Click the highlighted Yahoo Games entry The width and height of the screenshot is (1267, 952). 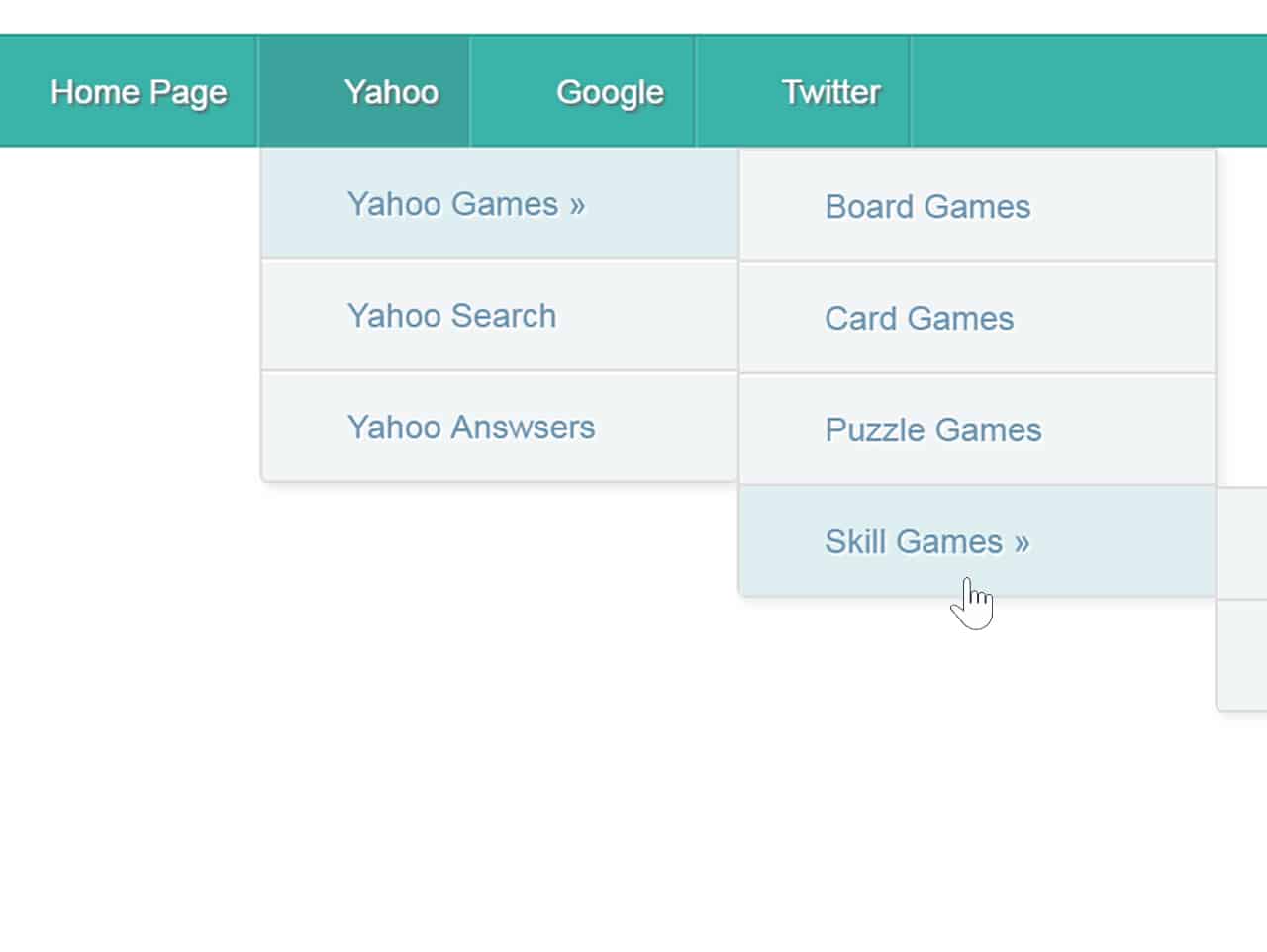465,204
